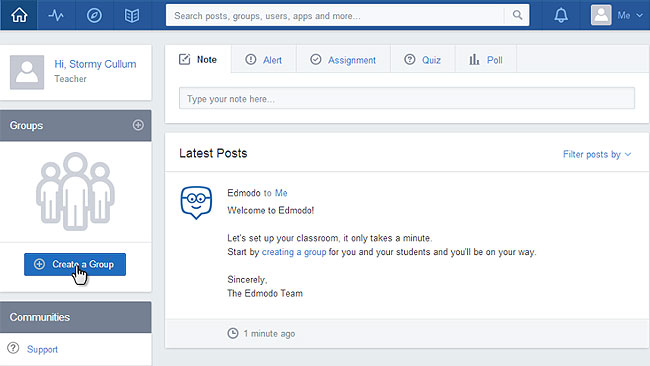650x366 pixels.
Task: Open the Support link
Action: [42, 349]
